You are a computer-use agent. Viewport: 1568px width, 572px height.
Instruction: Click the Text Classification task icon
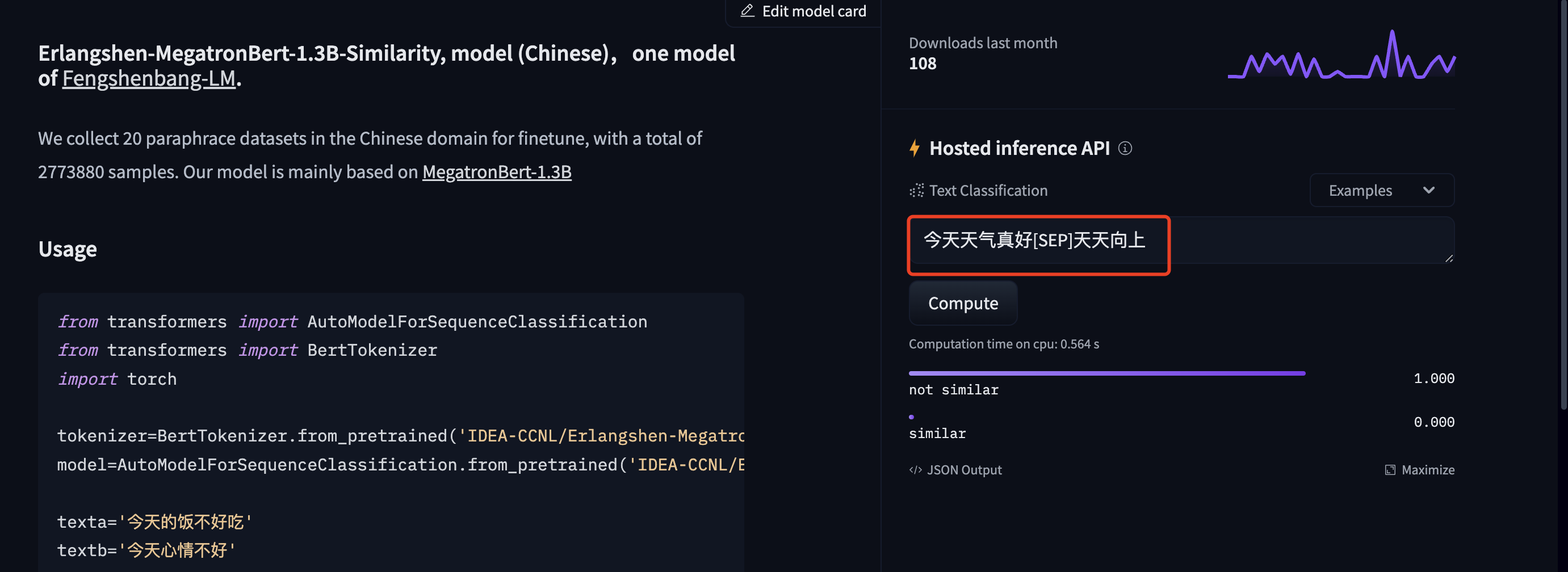click(x=916, y=191)
